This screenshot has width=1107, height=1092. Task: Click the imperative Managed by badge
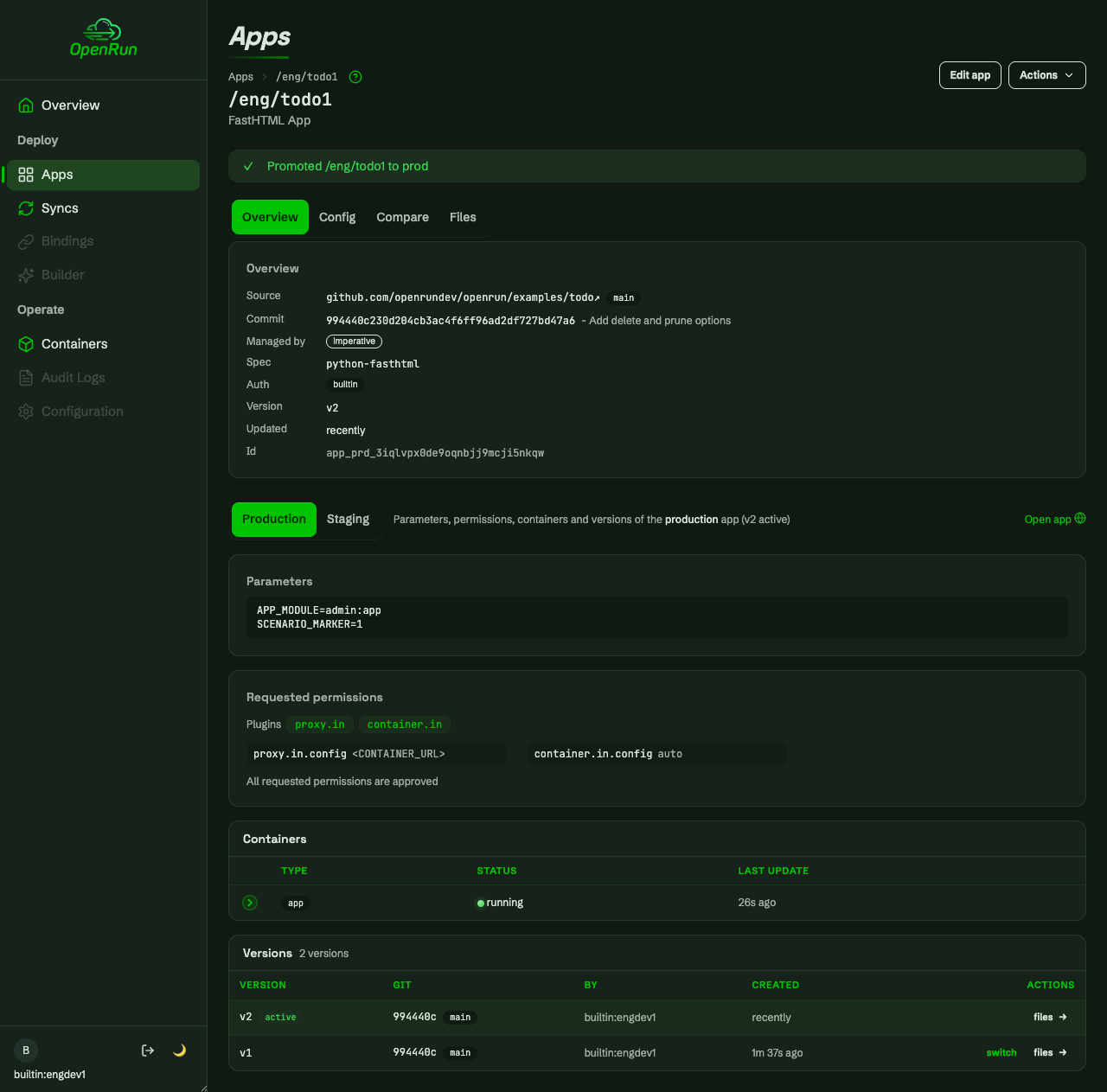355,342
